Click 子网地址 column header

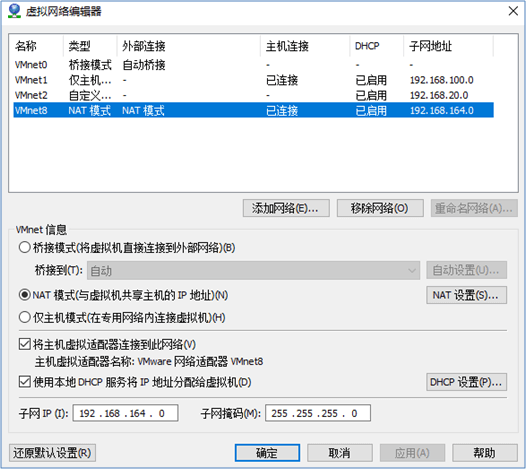coord(449,46)
